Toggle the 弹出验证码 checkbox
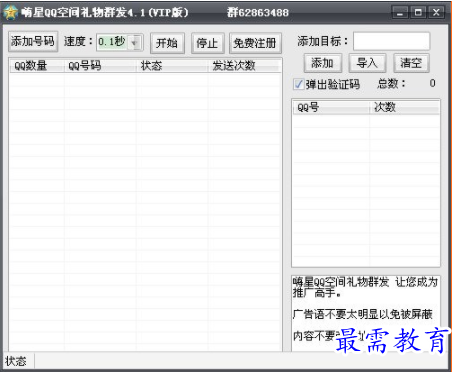Viewport: 457px width, 372px height. pyautogui.click(x=299, y=84)
